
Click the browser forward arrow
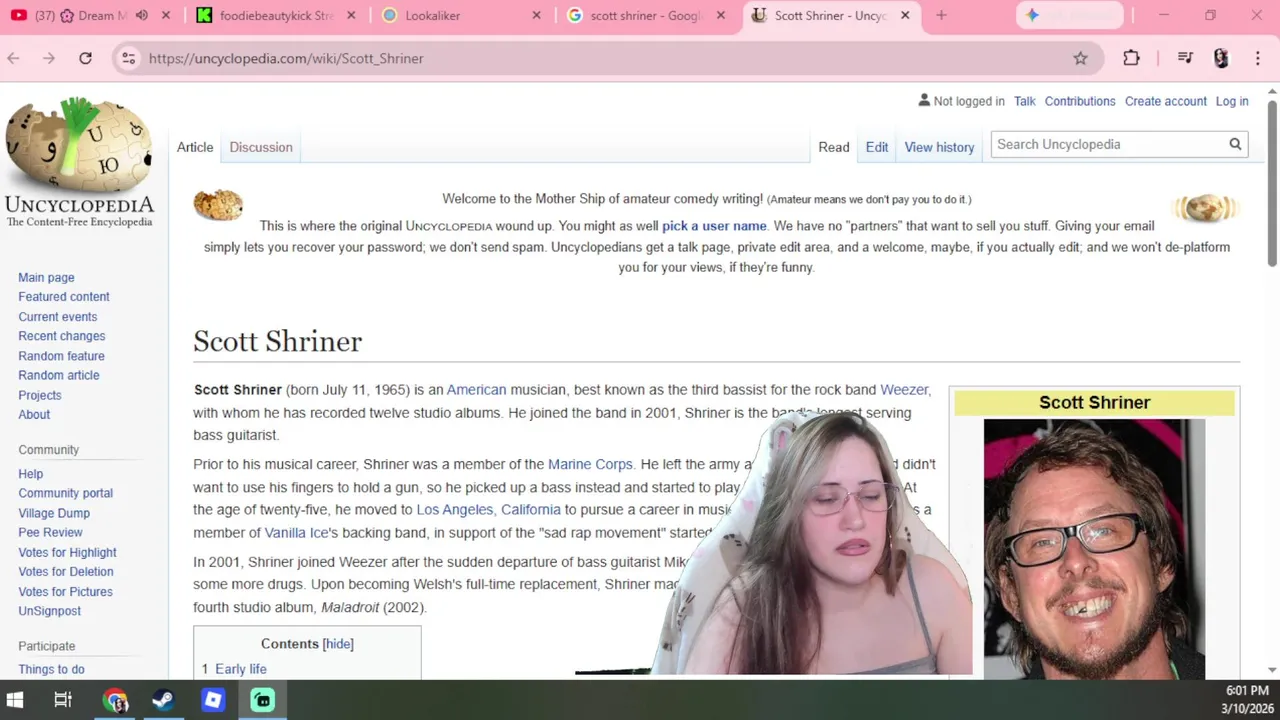coord(49,58)
